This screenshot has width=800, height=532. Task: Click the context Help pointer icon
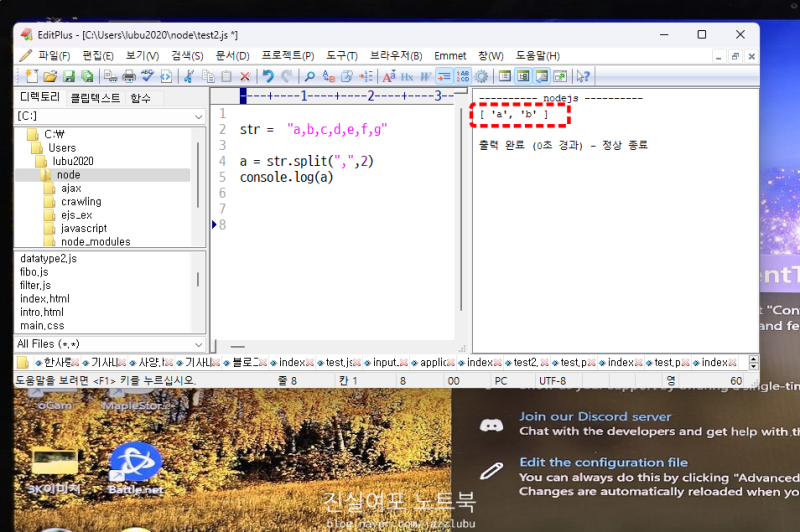tap(583, 77)
